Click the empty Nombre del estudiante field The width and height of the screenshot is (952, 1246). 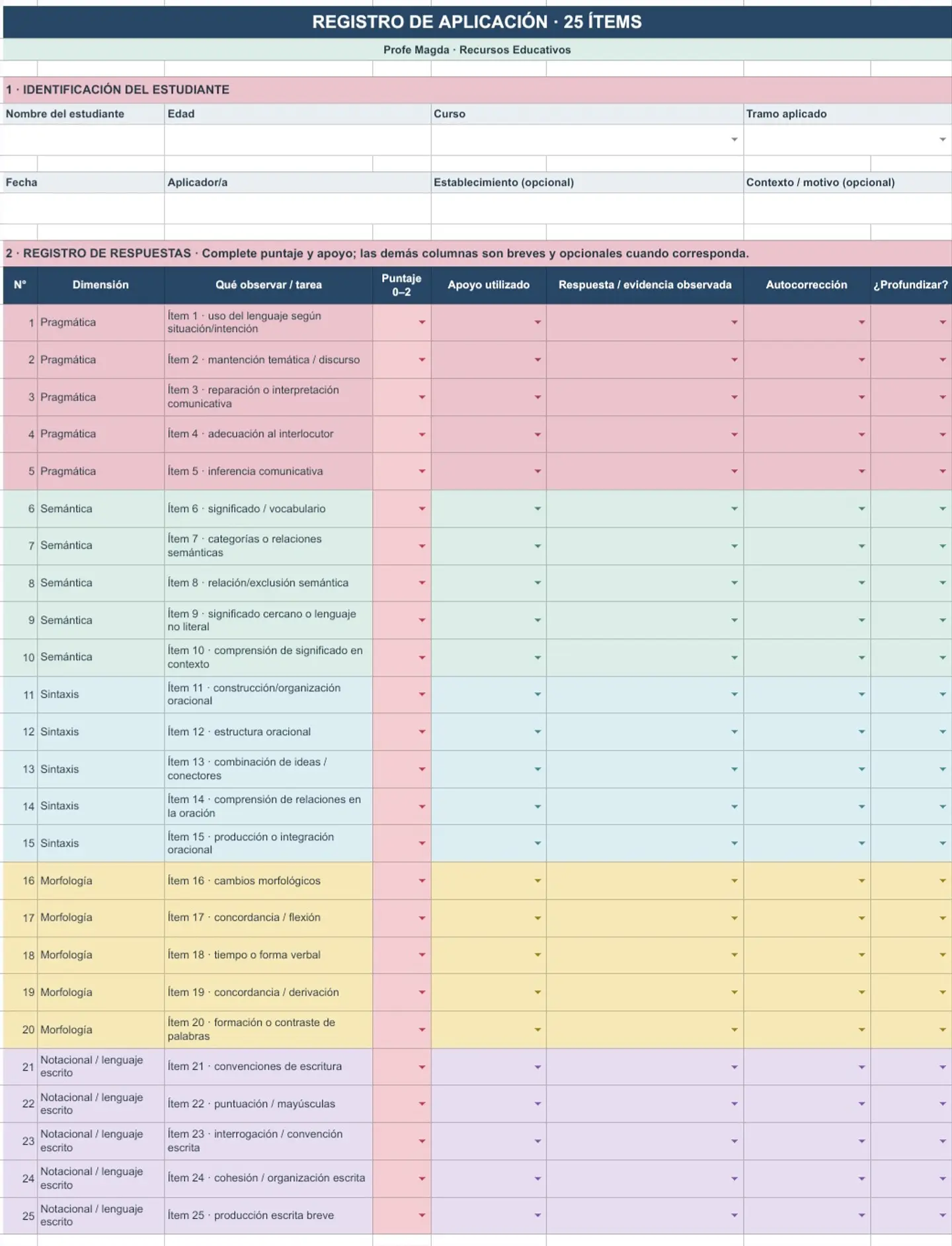point(83,140)
